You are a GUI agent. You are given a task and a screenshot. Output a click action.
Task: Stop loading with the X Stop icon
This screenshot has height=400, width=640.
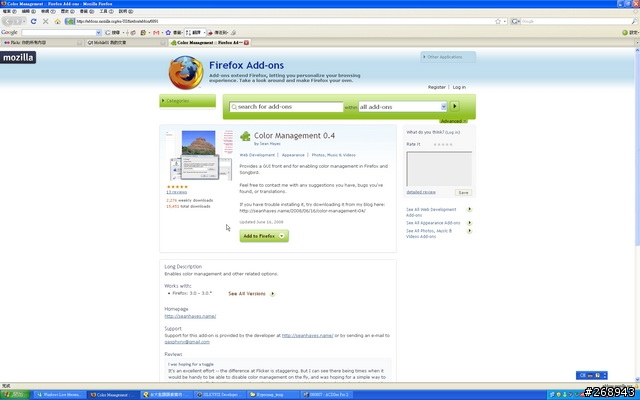[45, 21]
